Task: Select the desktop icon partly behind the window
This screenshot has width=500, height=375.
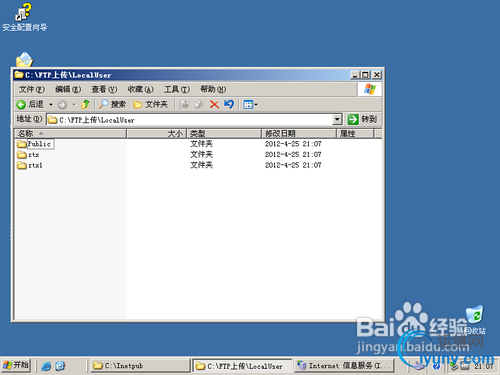Action: [x=24, y=60]
